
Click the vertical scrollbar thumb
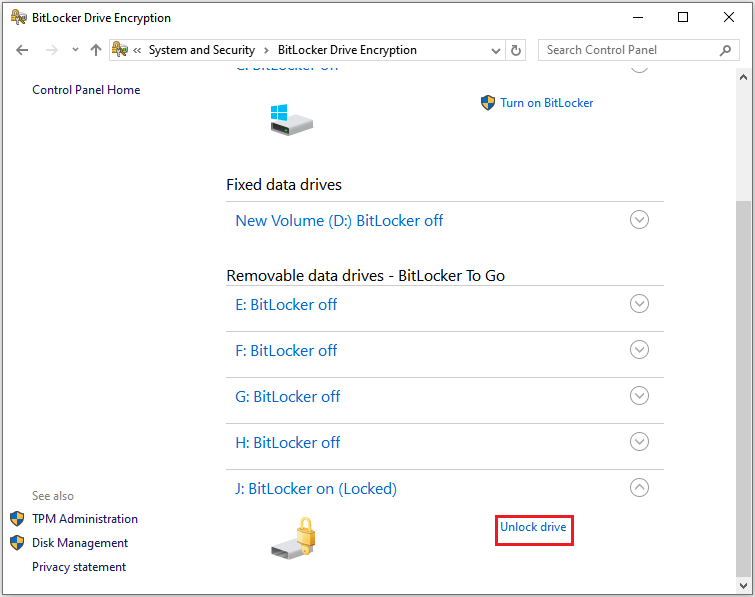tap(743, 388)
